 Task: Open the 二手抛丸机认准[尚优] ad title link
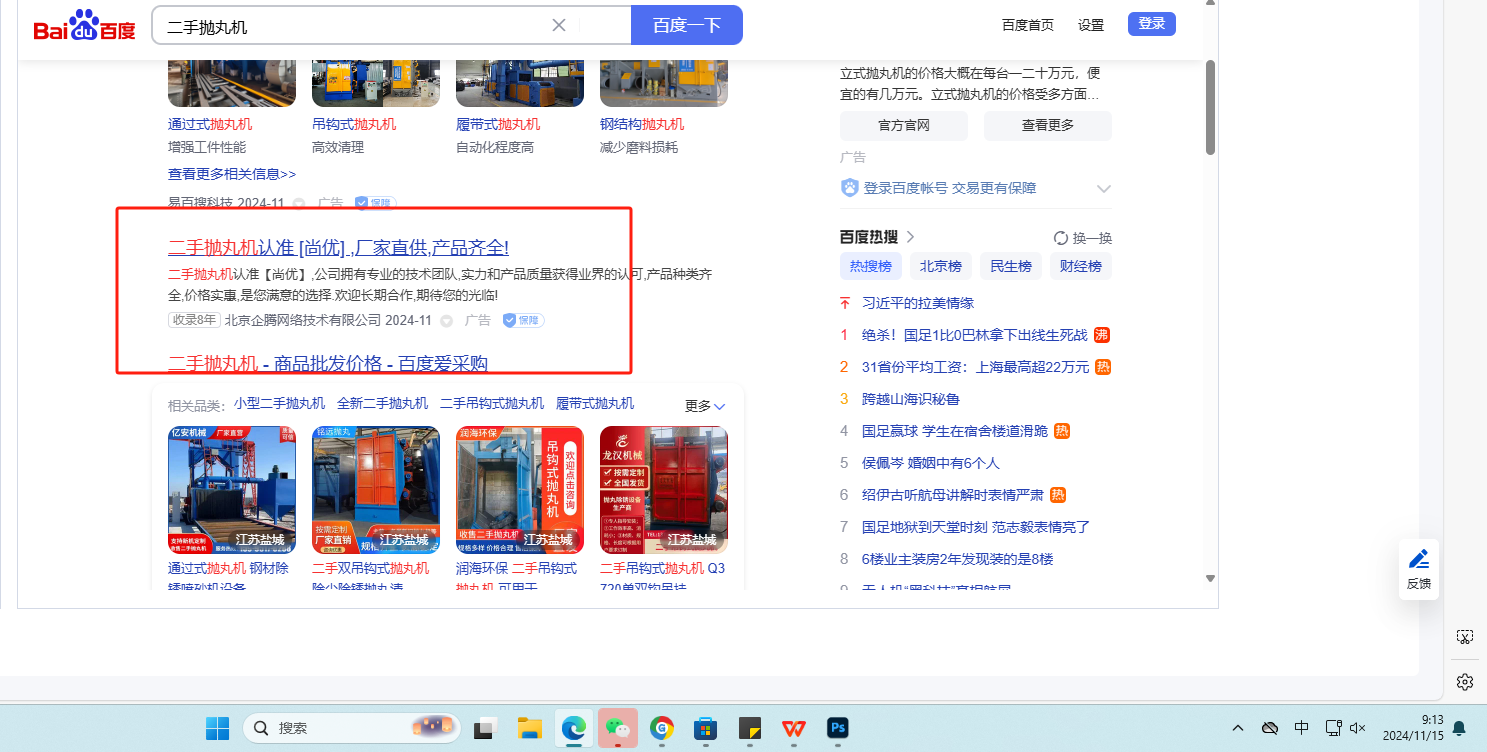tap(338, 248)
